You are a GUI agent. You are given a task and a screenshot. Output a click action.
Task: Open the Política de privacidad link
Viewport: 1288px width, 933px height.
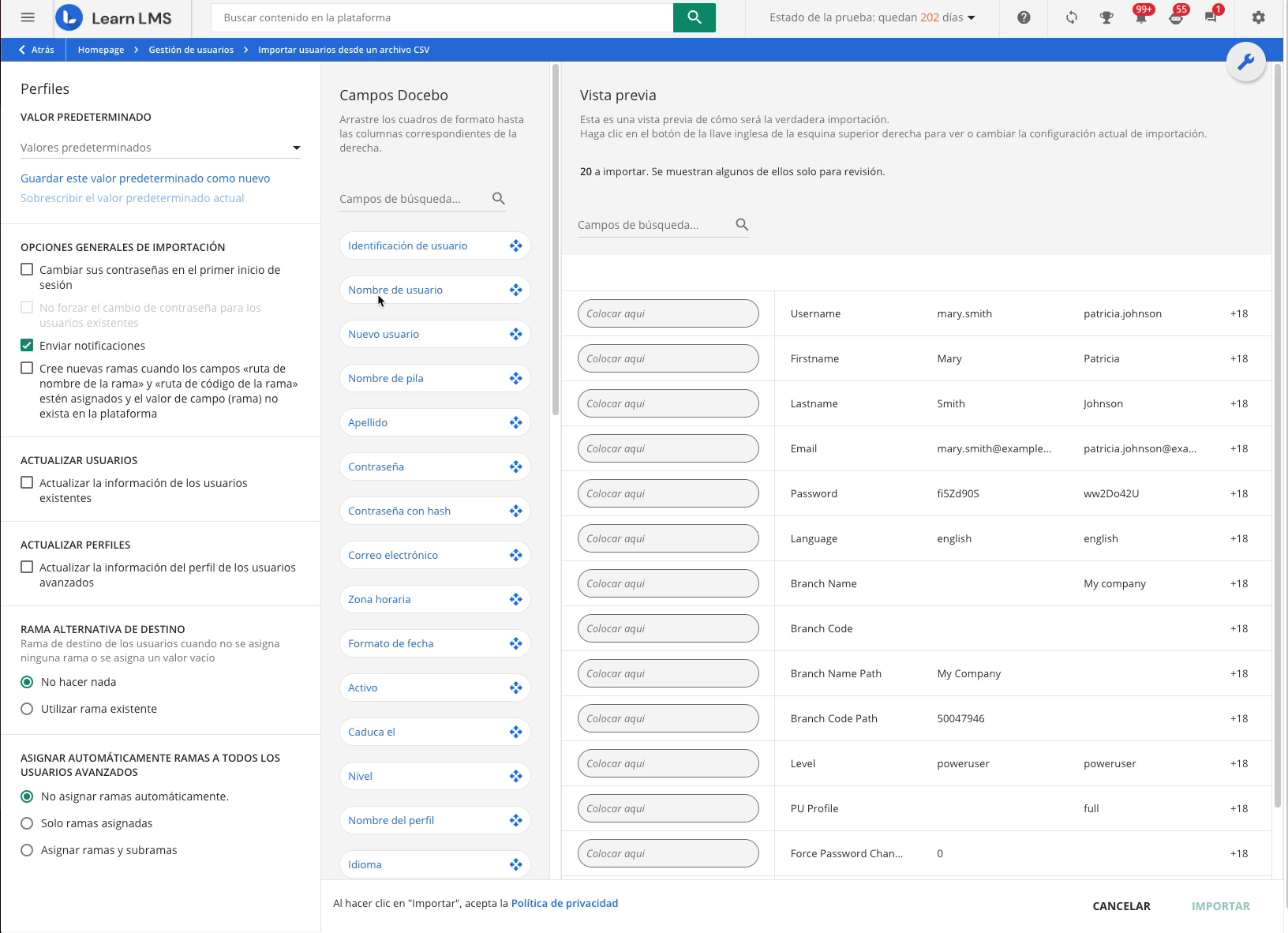point(564,903)
